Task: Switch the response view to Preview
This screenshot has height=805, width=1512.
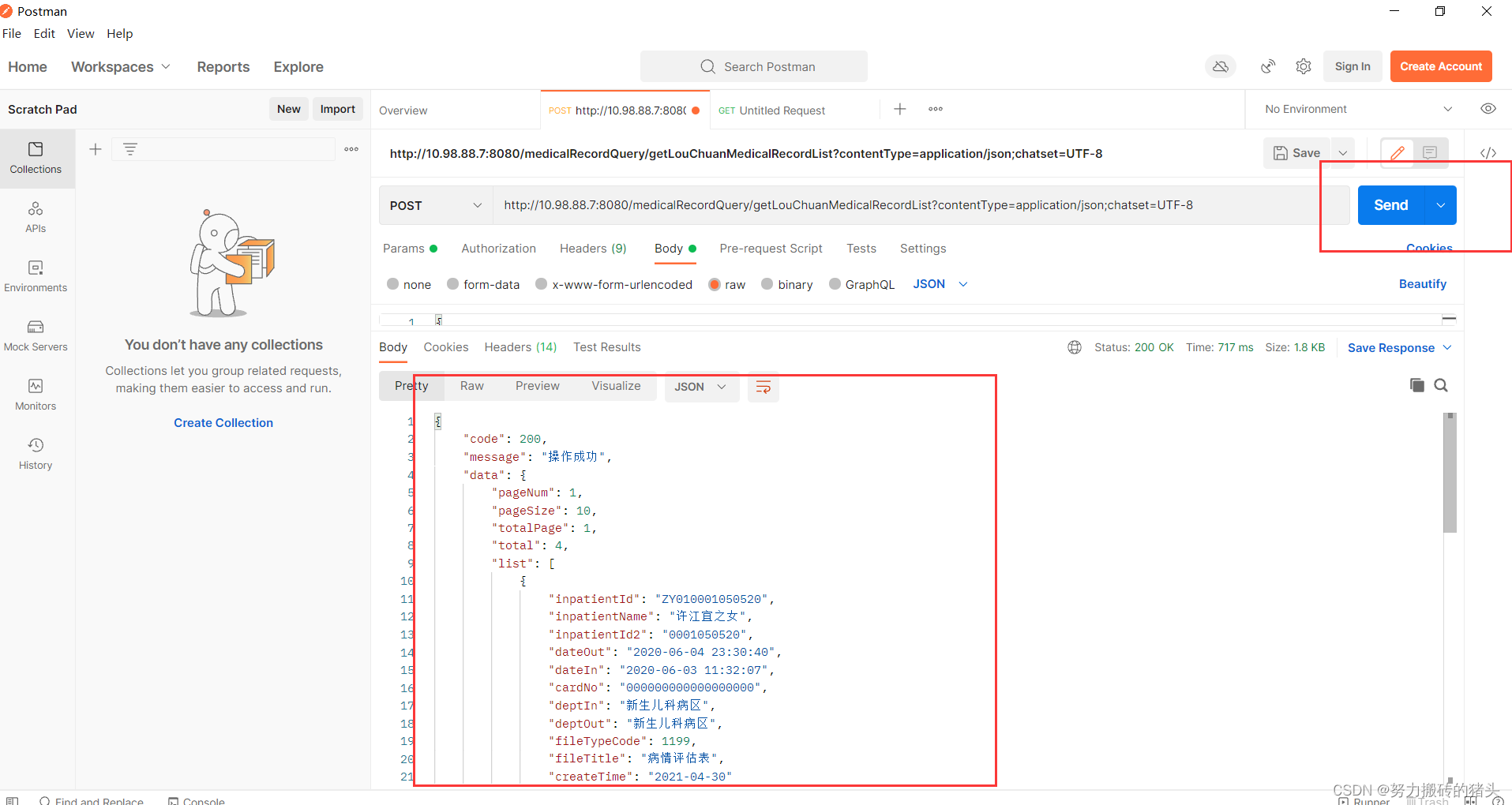Action: 537,386
